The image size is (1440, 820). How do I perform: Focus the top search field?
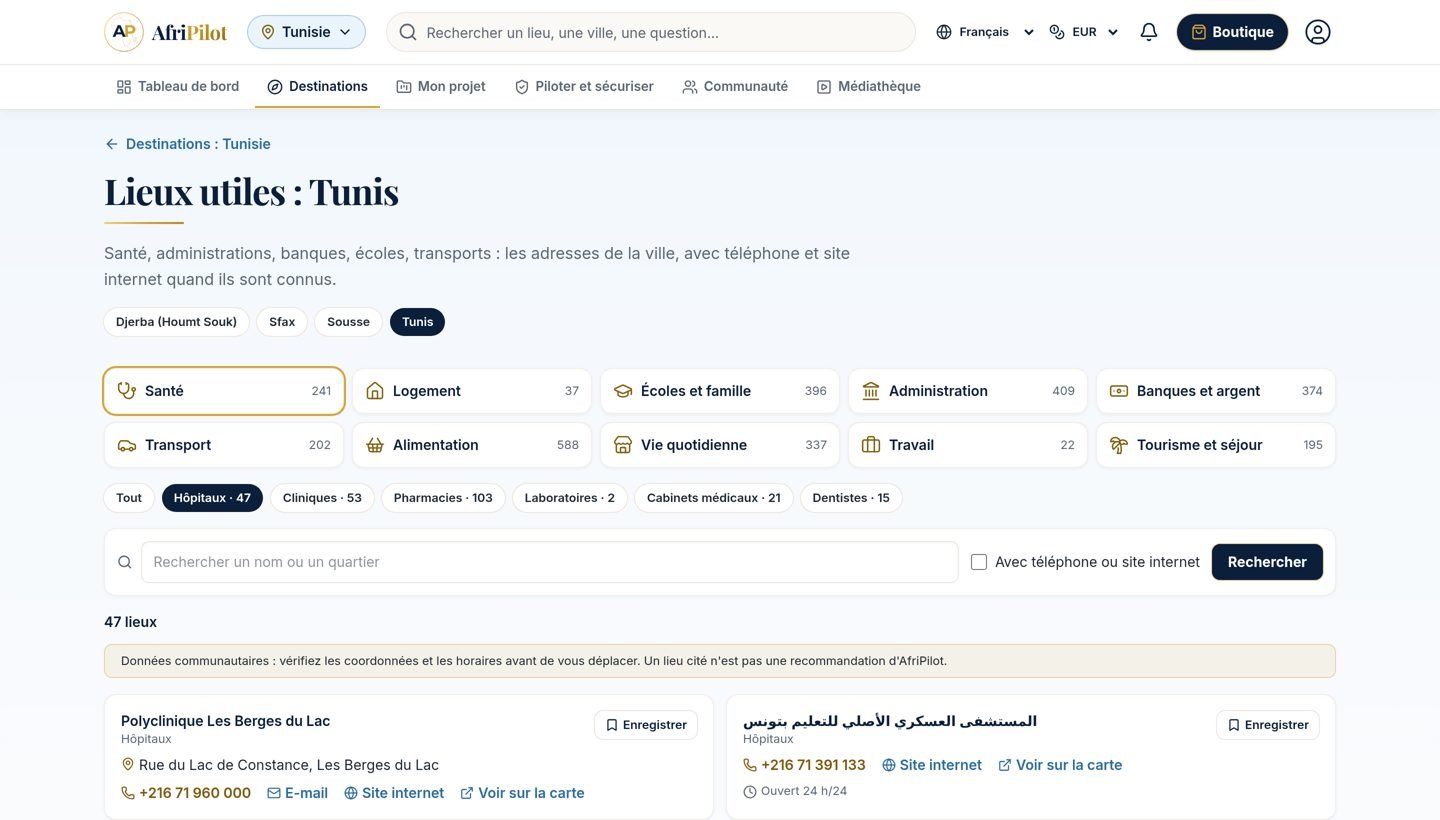(x=651, y=32)
